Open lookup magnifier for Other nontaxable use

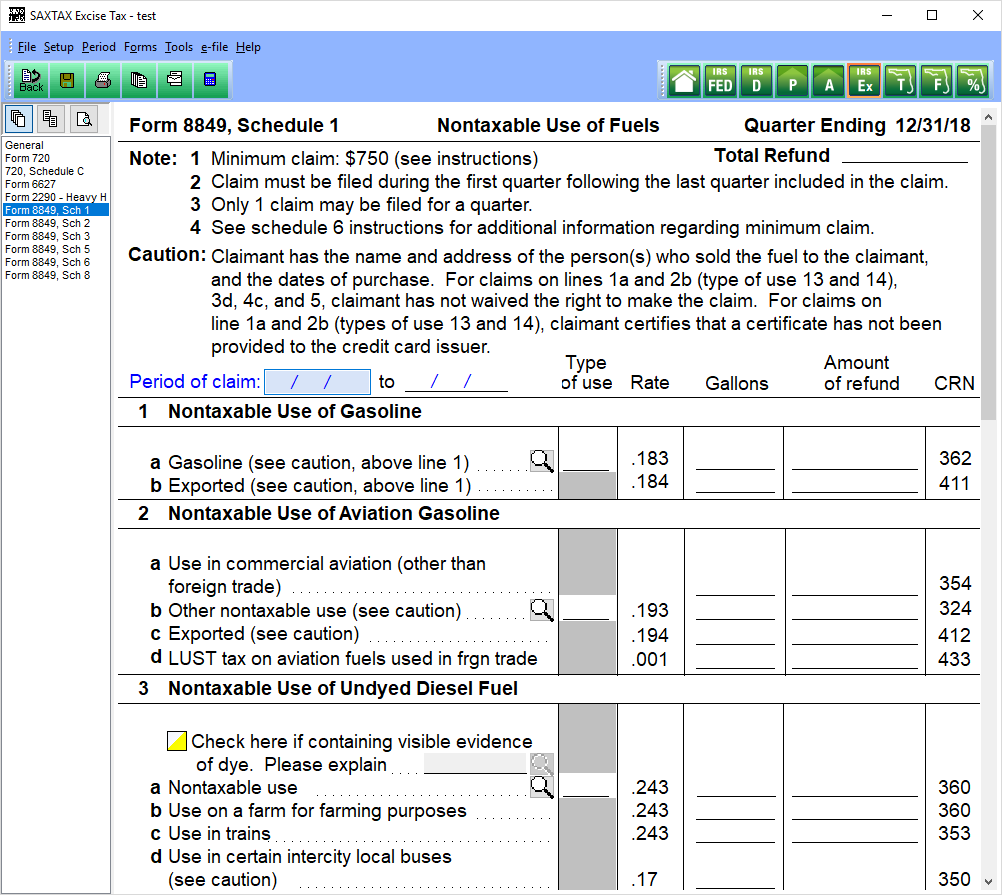(x=541, y=609)
